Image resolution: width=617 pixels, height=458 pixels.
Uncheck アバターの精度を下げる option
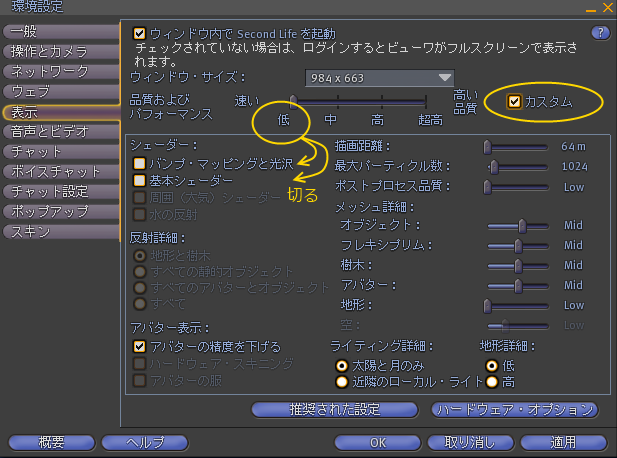pos(139,347)
